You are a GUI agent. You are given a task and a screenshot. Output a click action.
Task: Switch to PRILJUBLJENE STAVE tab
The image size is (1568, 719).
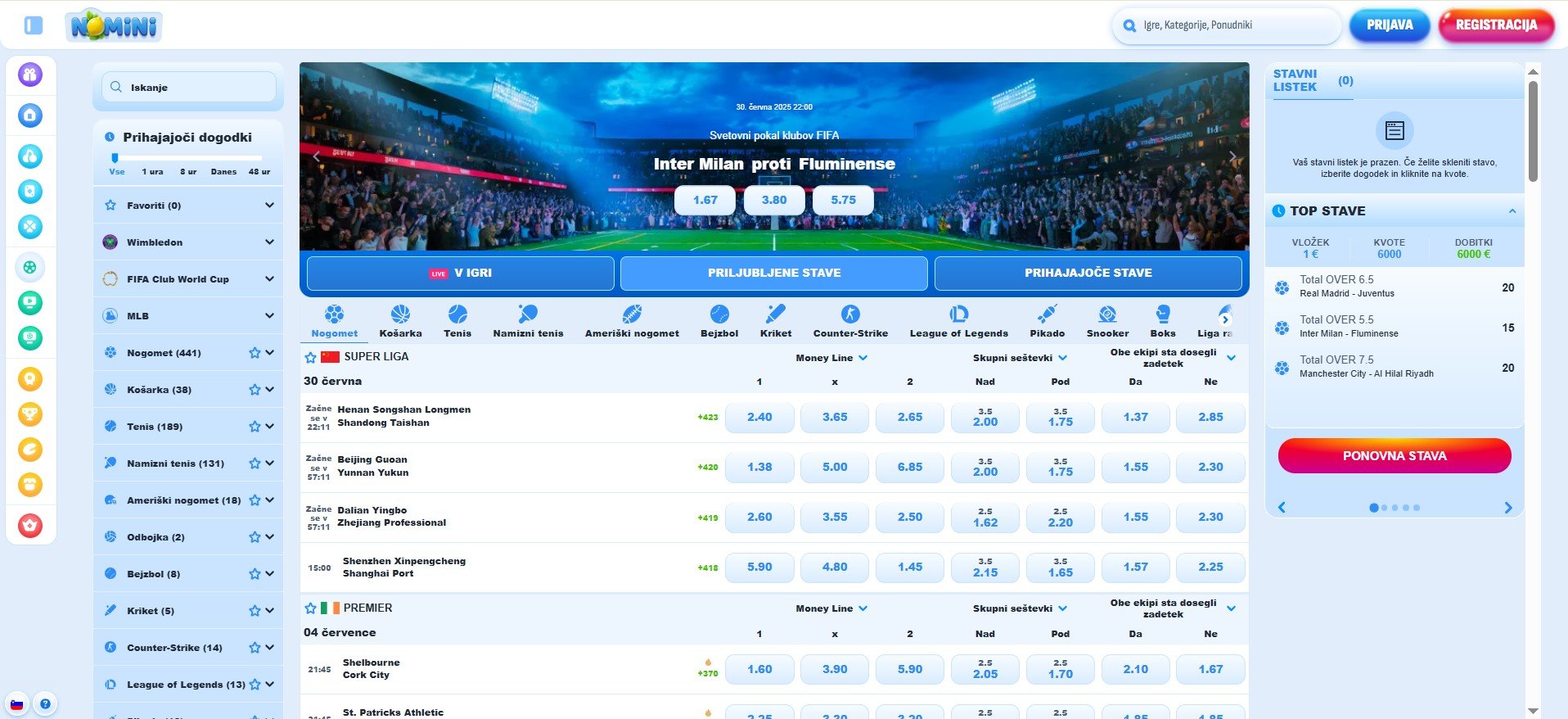tap(774, 274)
